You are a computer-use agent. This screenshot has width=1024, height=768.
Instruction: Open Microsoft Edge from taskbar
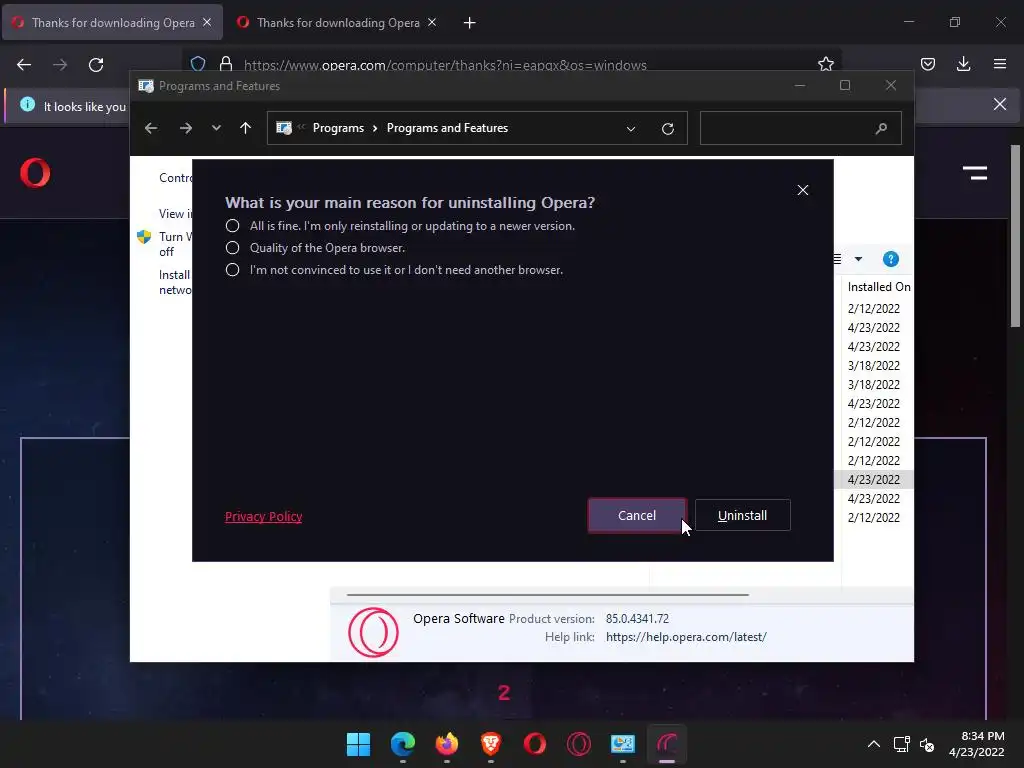pos(402,744)
